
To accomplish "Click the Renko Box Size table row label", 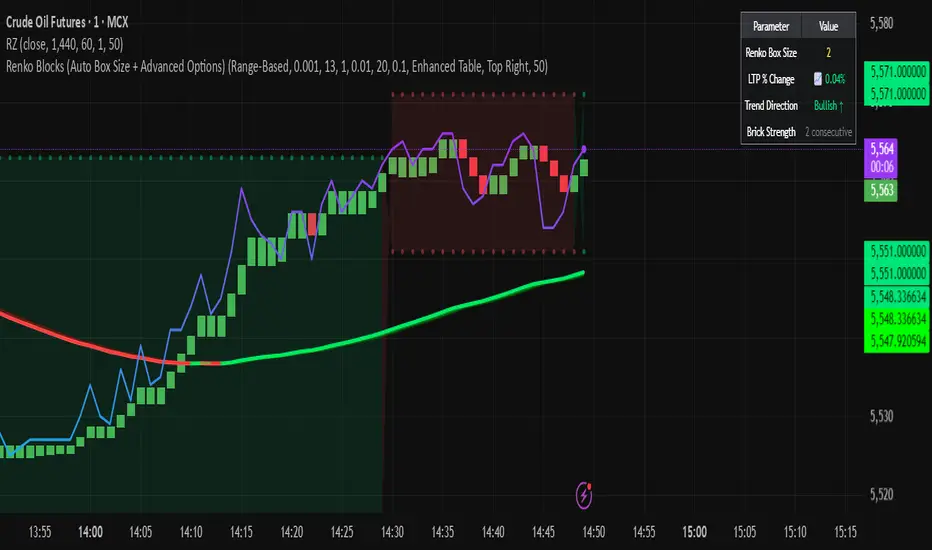I will tap(771, 53).
